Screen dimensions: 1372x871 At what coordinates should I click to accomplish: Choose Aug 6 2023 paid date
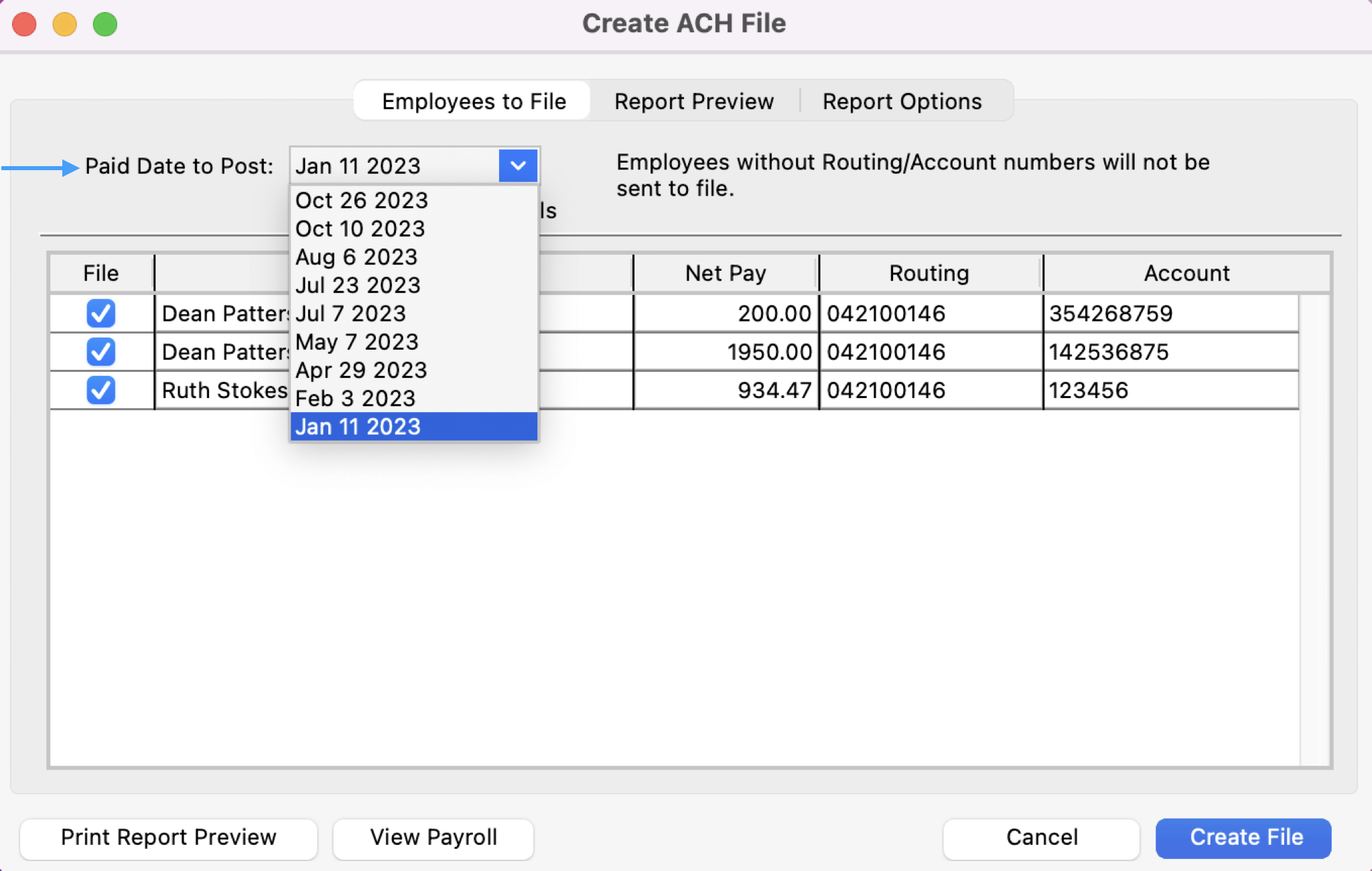356,257
